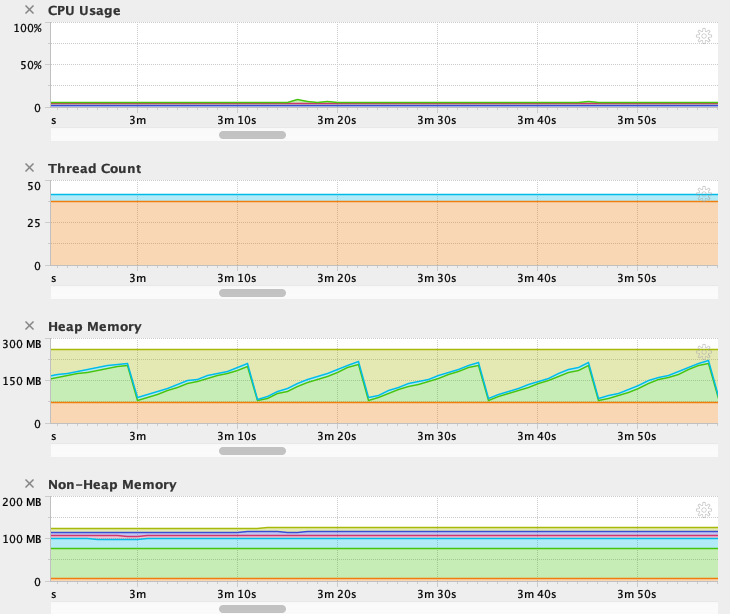Select the 3m mark on Thread Count axis
The width and height of the screenshot is (730, 614).
[138, 279]
